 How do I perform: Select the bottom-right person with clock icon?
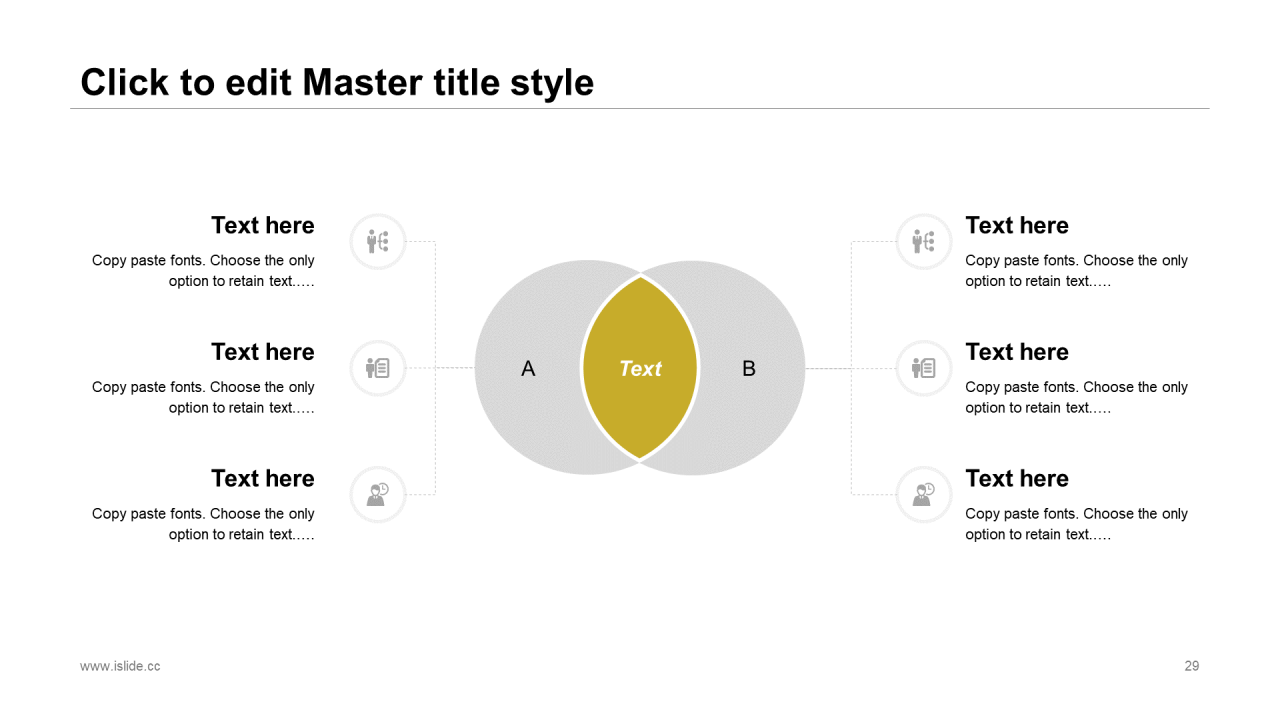(x=924, y=494)
